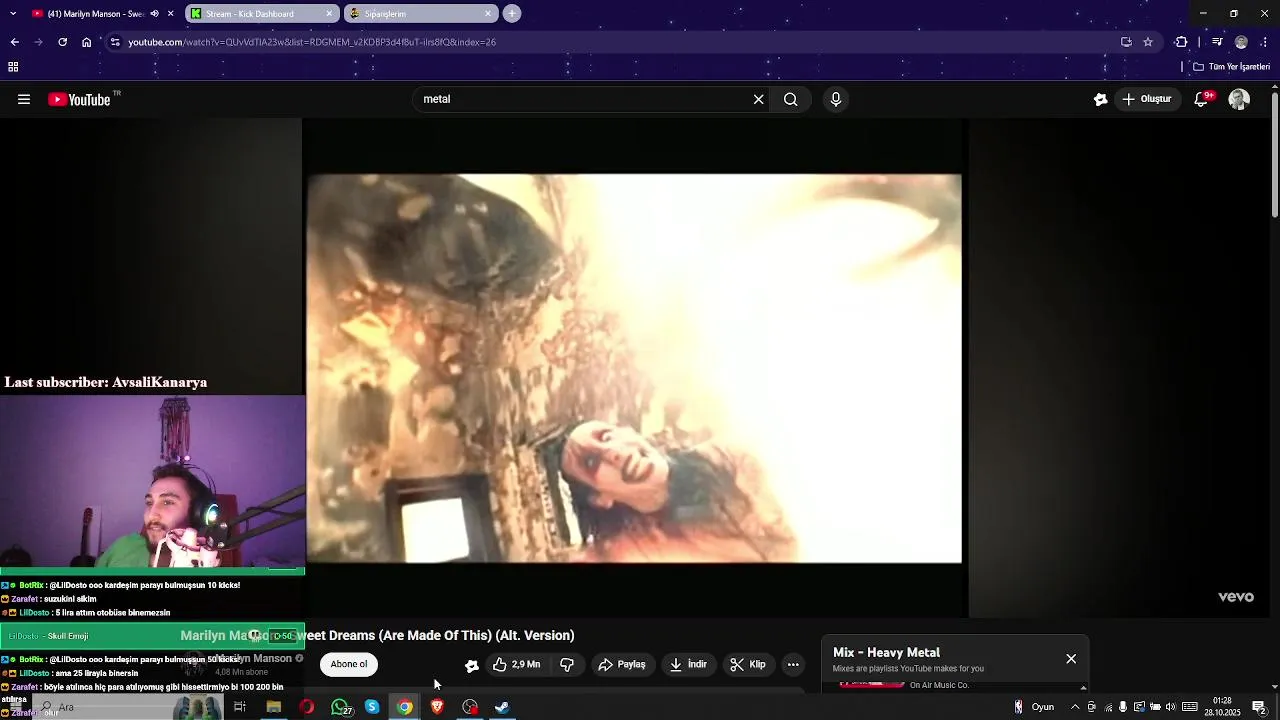Dislike the Marilyn Manson video
This screenshot has width=1280, height=720.
click(567, 664)
